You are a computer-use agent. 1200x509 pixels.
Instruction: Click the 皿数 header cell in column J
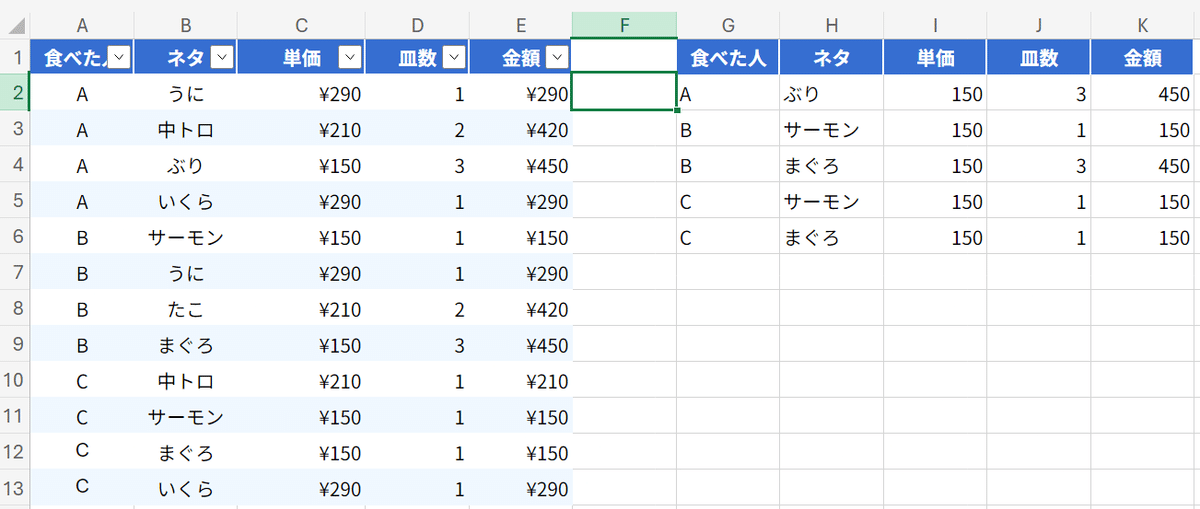(1039, 57)
